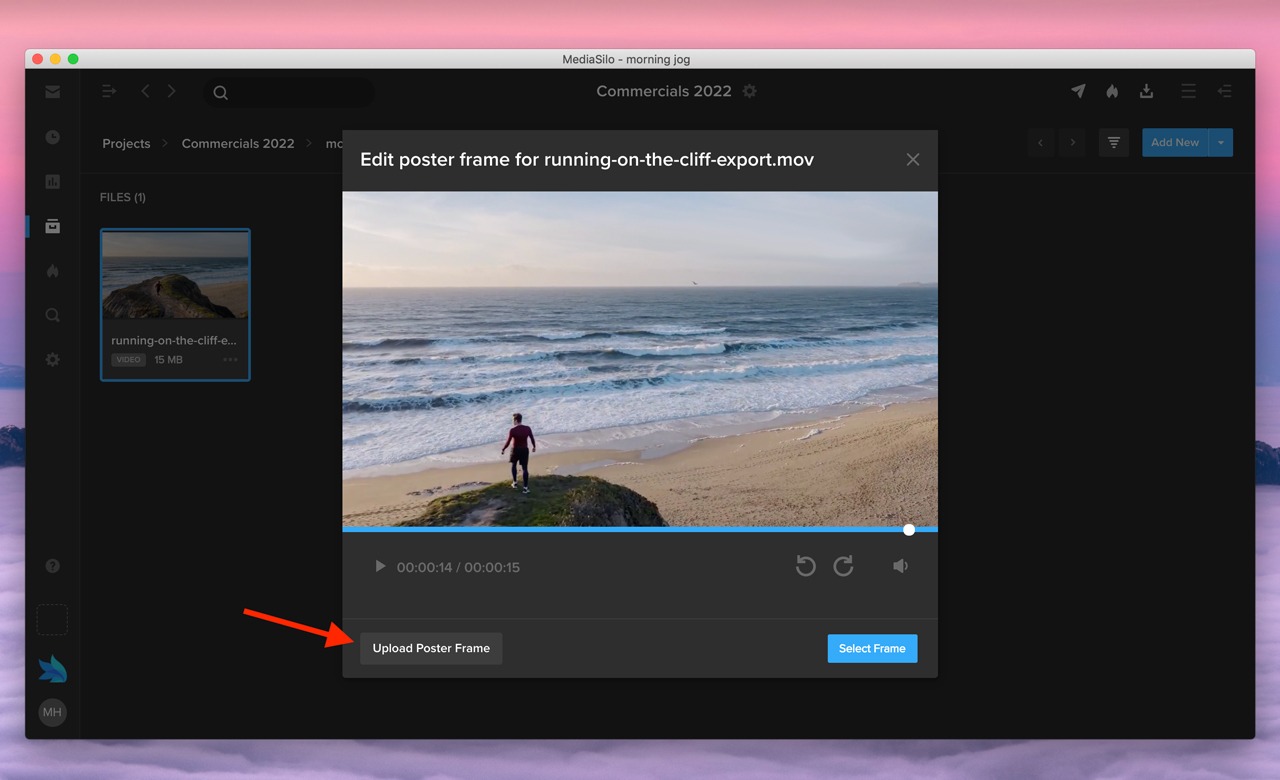Click the MediaSilo leaf logo
Viewport: 1280px width, 780px height.
tap(52, 668)
